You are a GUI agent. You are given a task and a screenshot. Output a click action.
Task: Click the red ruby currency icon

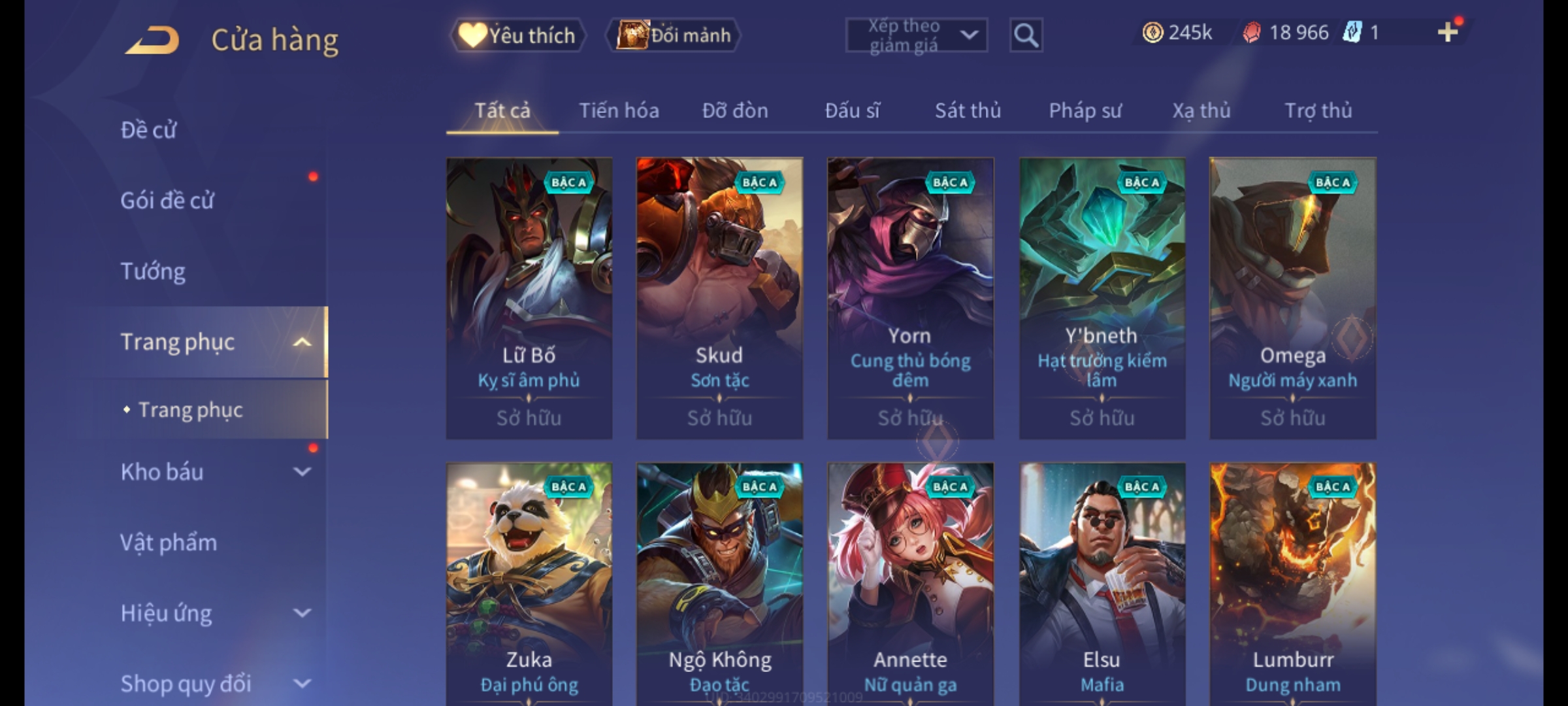coord(1252,32)
